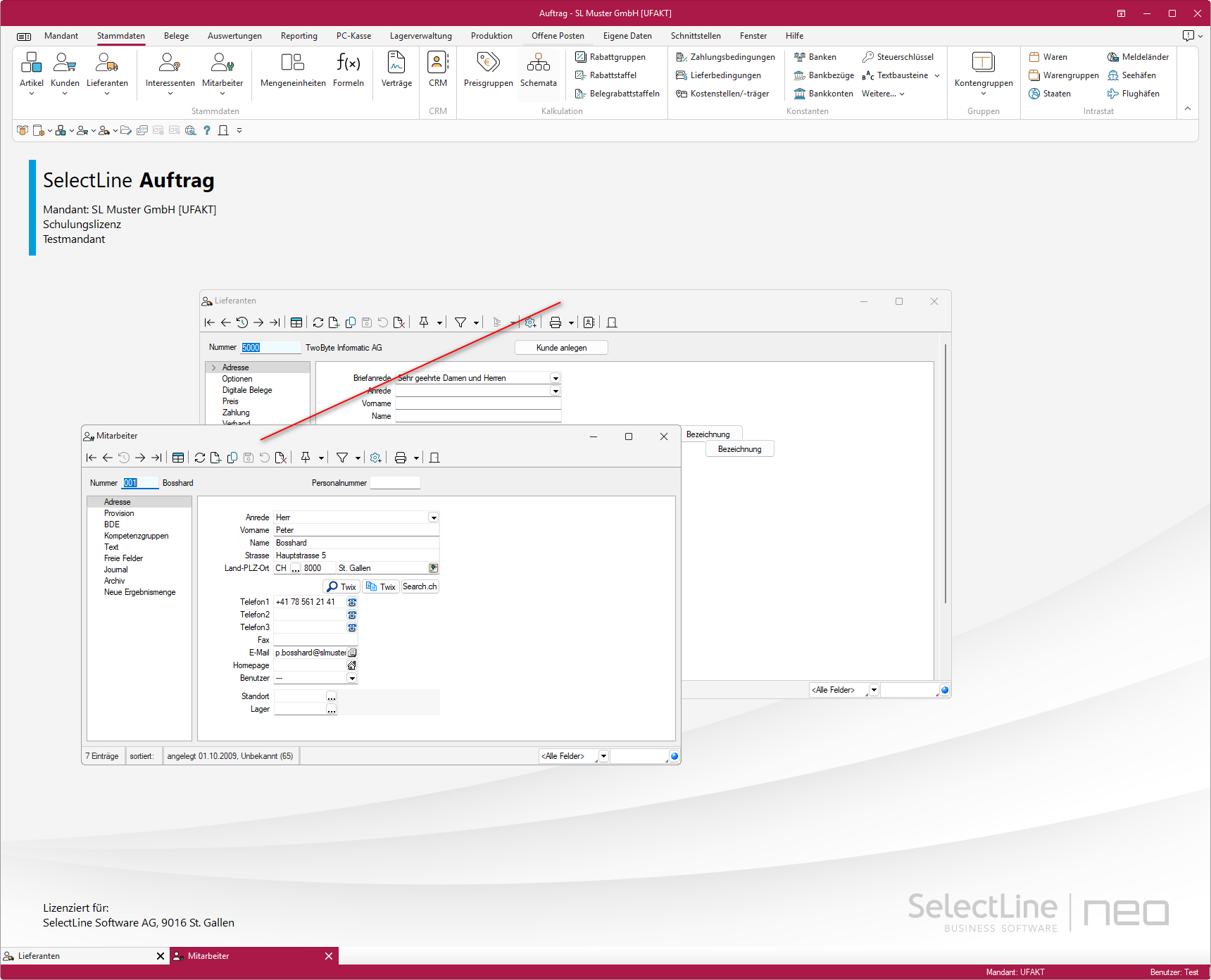Open the Benutzer dropdown in Mitarbeiter

point(352,678)
